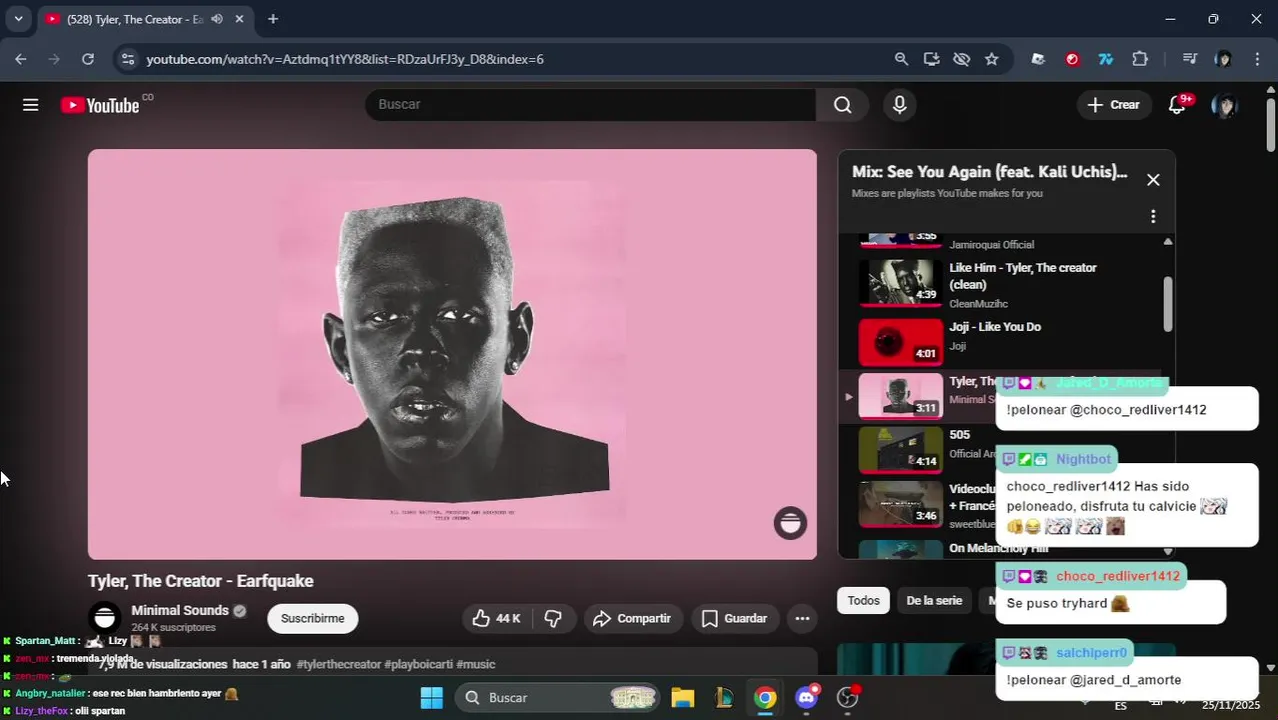This screenshot has width=1278, height=720.
Task: Select the Todos filter chip
Action: pos(863,601)
